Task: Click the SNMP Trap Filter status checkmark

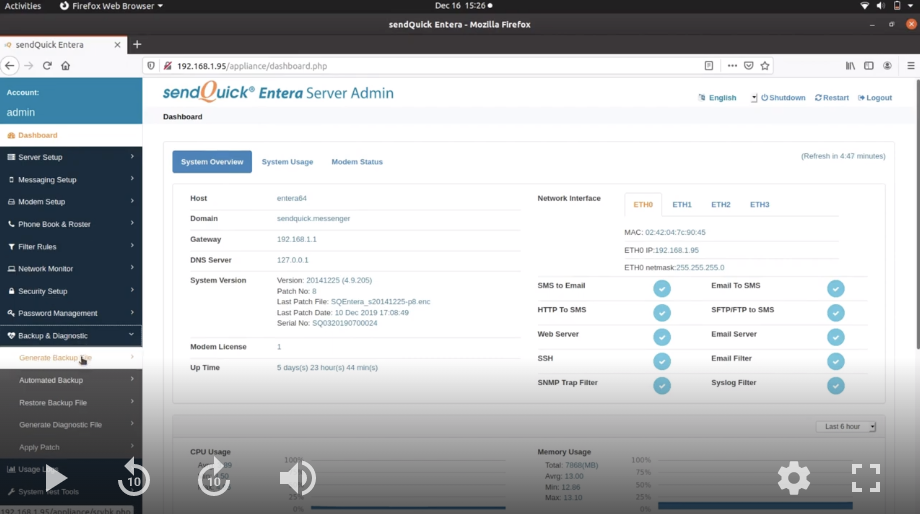Action: point(662,386)
